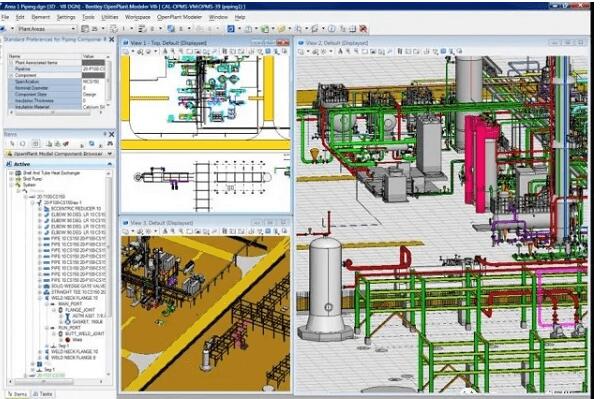The image size is (602, 399).
Task: Collapse the Component group in preferences
Action: click(11, 75)
